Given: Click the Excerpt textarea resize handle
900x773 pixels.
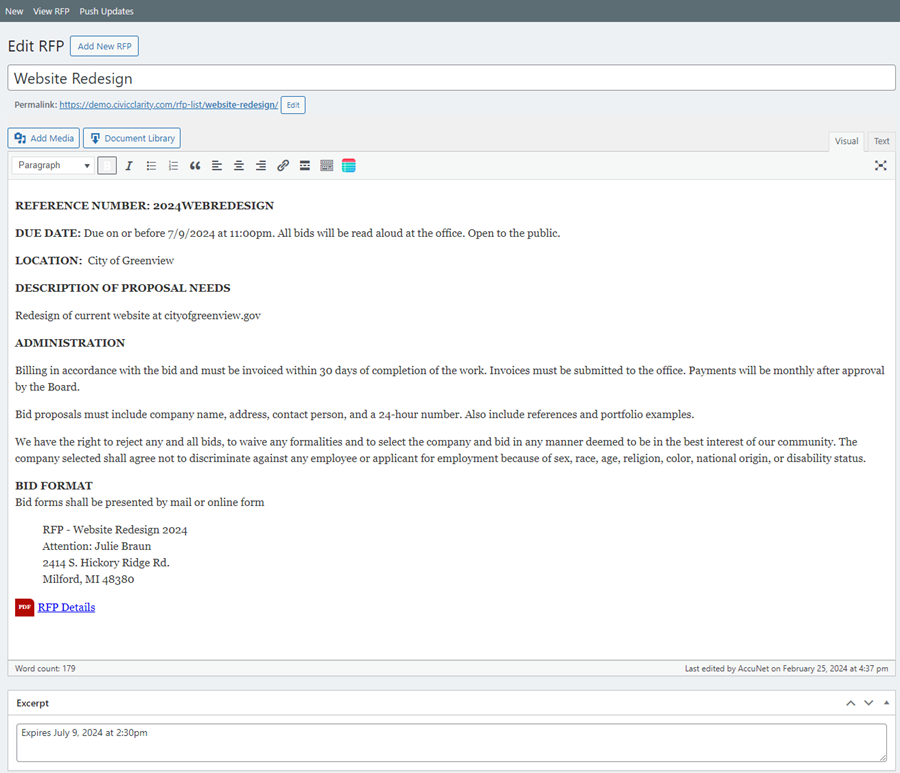Looking at the screenshot, I should [x=882, y=758].
